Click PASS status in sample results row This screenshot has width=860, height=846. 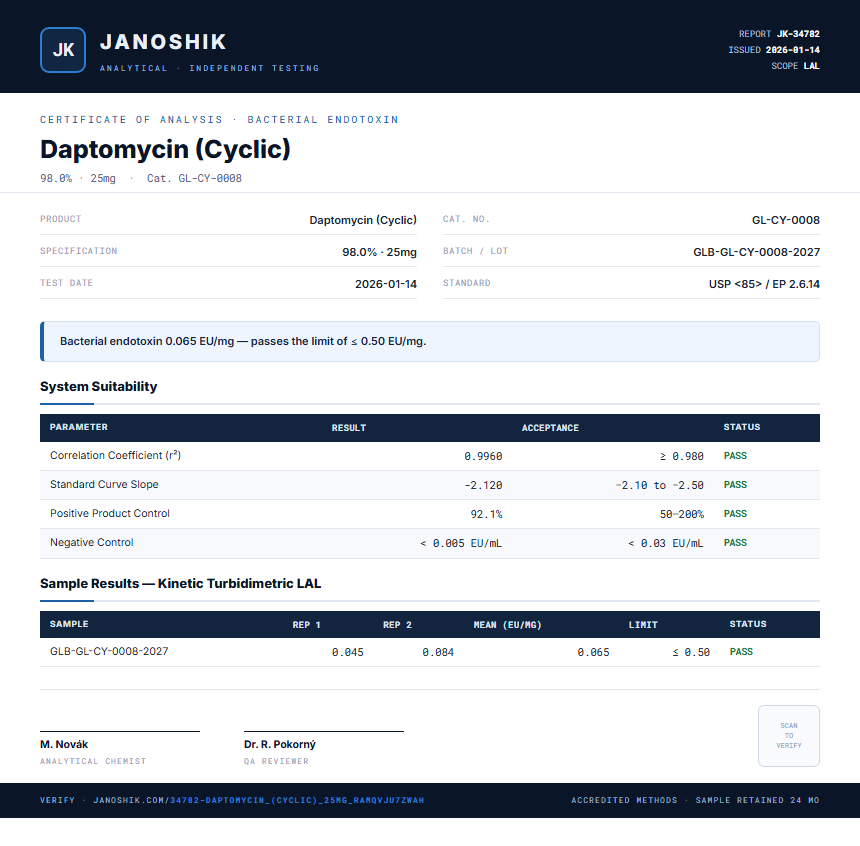point(741,652)
